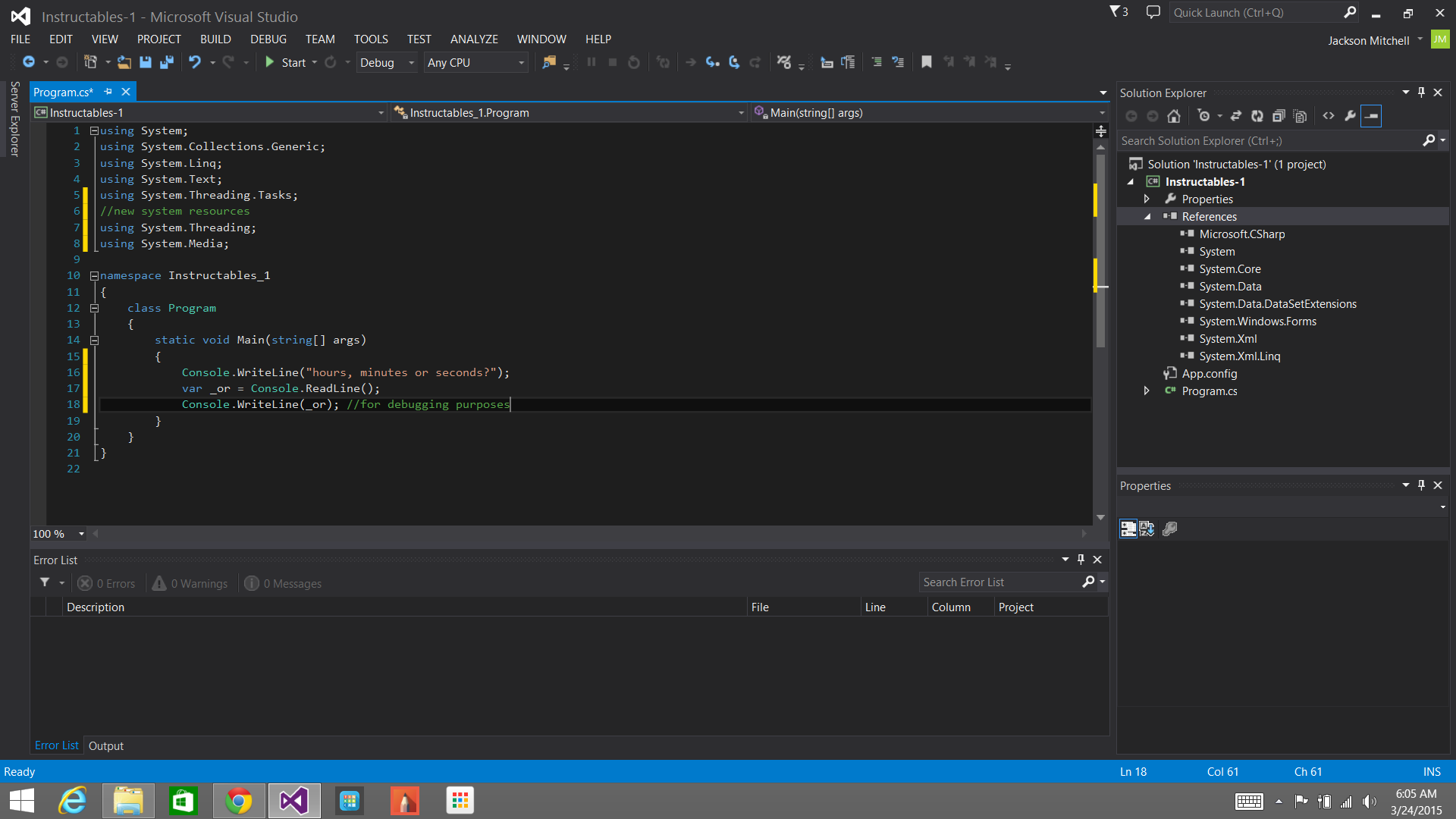Start debugging with the green Start button

tap(286, 62)
